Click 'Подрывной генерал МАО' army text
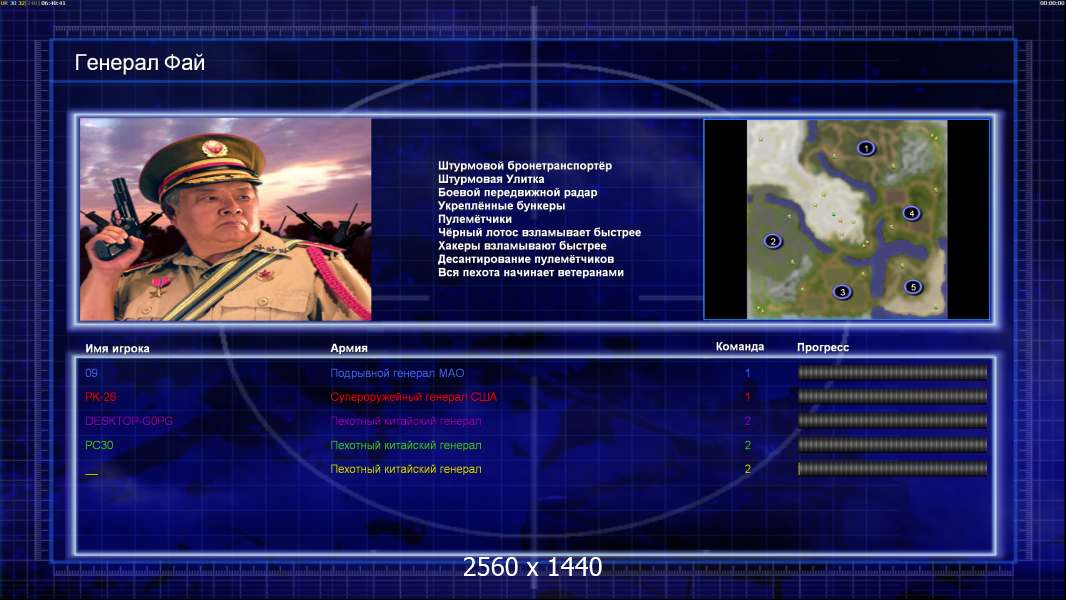The height and width of the screenshot is (600, 1066). click(397, 373)
